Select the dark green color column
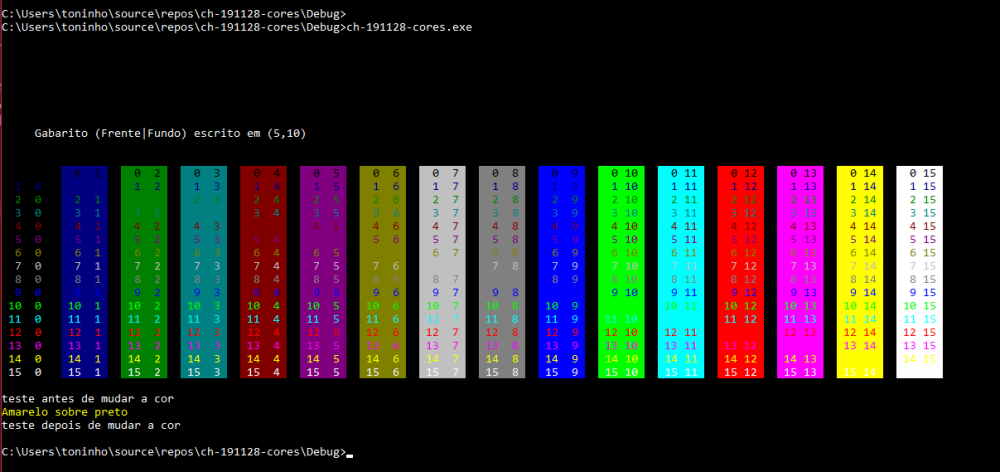The width and height of the screenshot is (1000, 472). tap(144, 272)
